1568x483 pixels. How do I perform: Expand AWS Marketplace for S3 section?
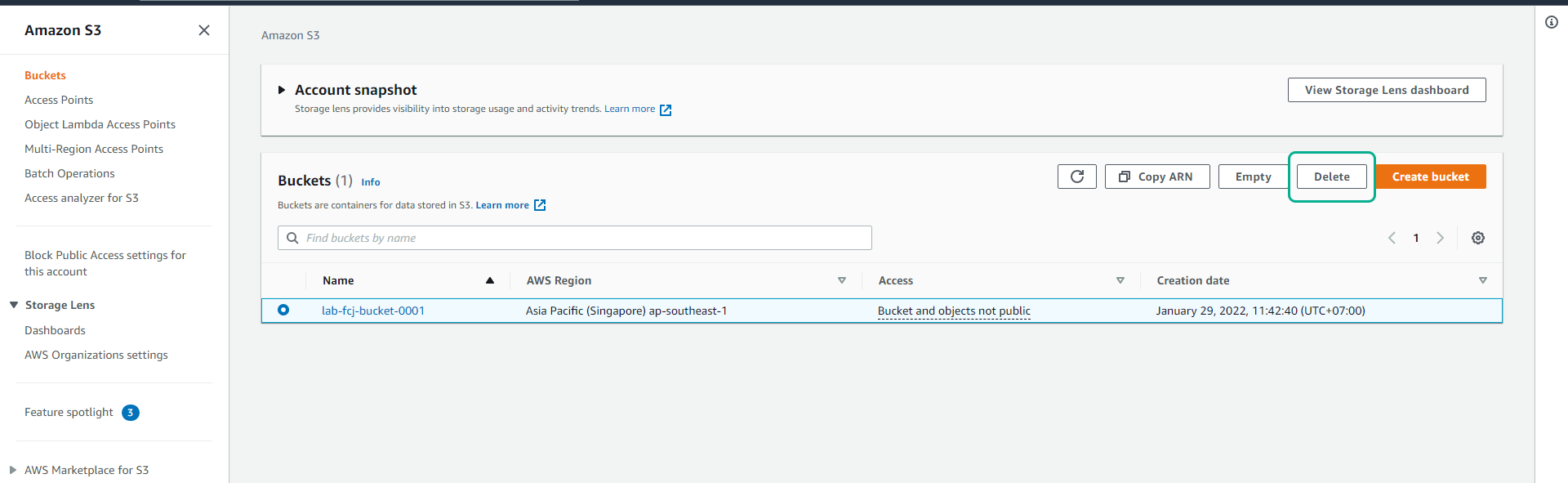13,470
